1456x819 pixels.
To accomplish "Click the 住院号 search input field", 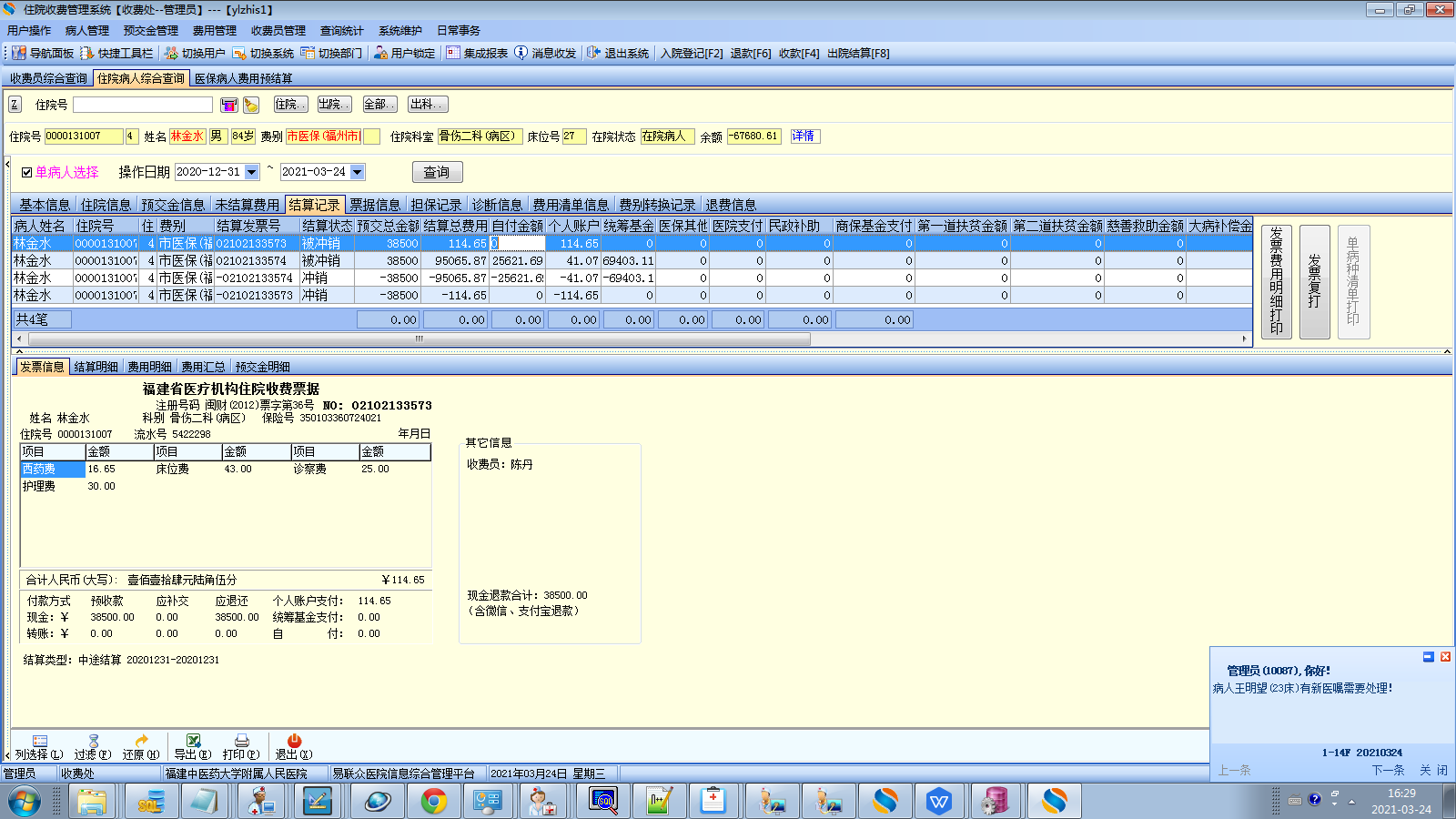I will [x=143, y=106].
